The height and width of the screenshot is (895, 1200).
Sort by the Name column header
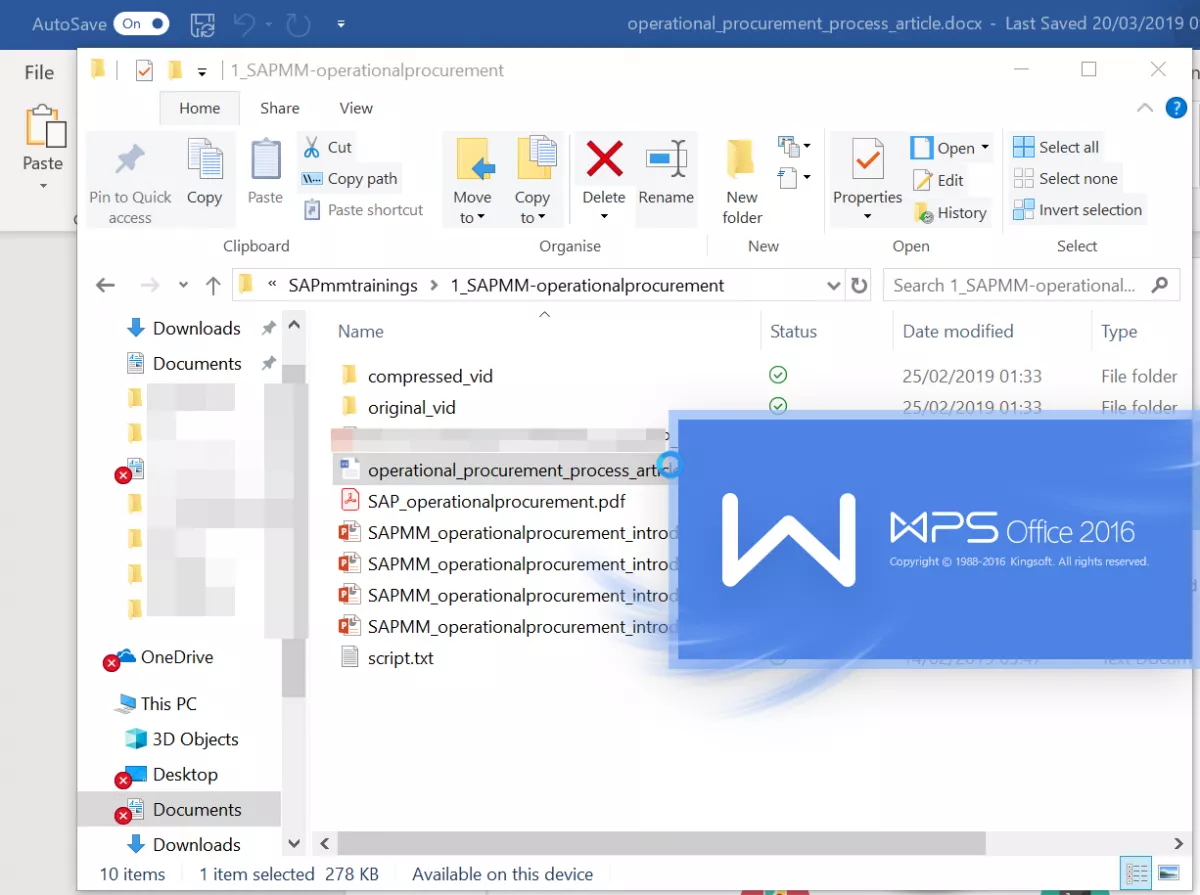coord(360,331)
